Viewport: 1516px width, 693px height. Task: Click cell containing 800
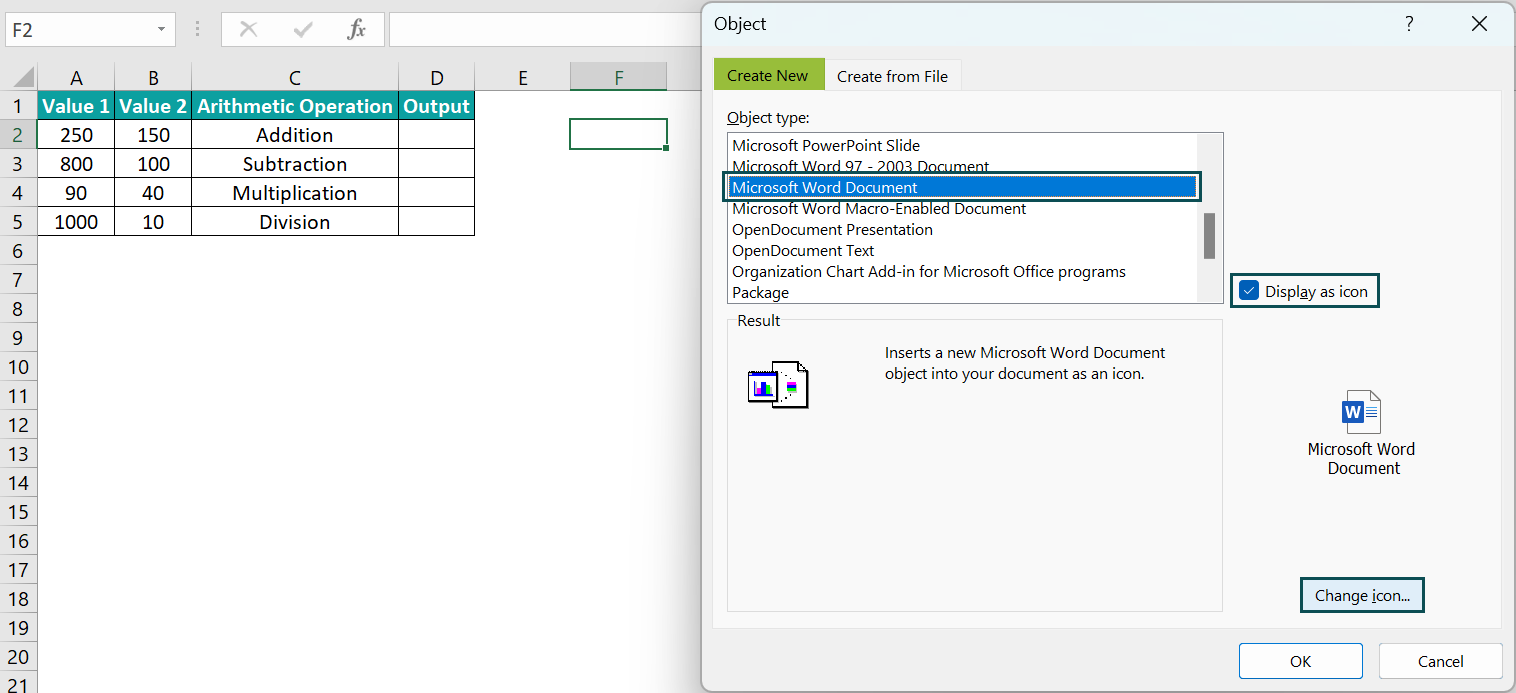coord(76,164)
